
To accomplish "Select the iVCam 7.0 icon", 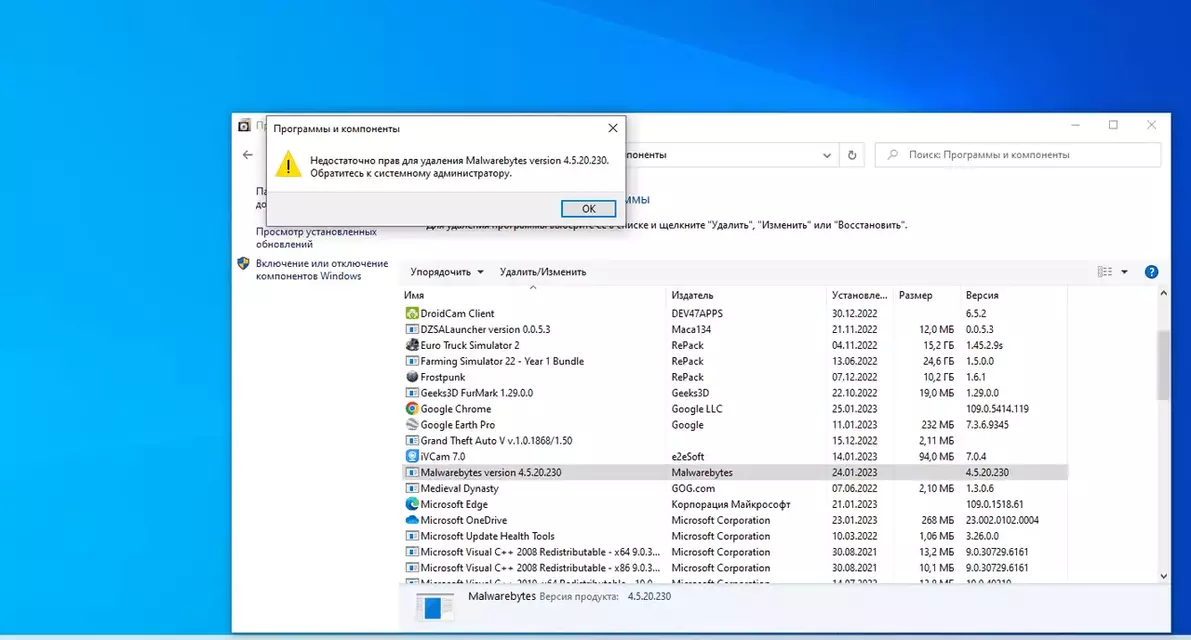I will coord(412,456).
